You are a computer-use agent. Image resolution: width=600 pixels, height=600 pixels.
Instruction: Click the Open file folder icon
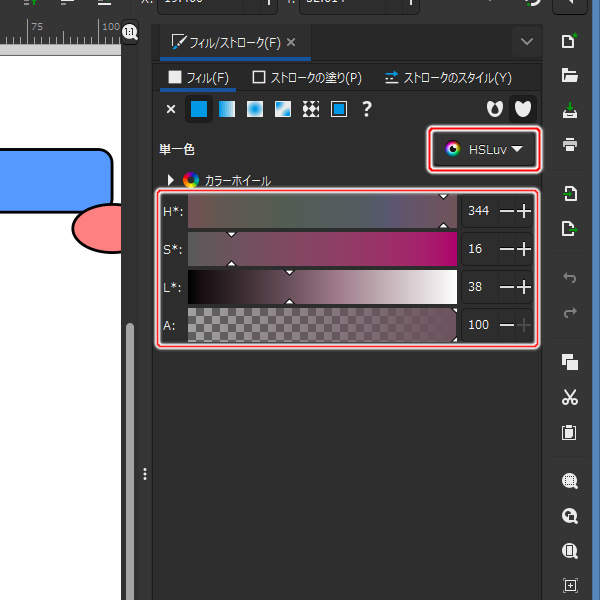pyautogui.click(x=569, y=75)
